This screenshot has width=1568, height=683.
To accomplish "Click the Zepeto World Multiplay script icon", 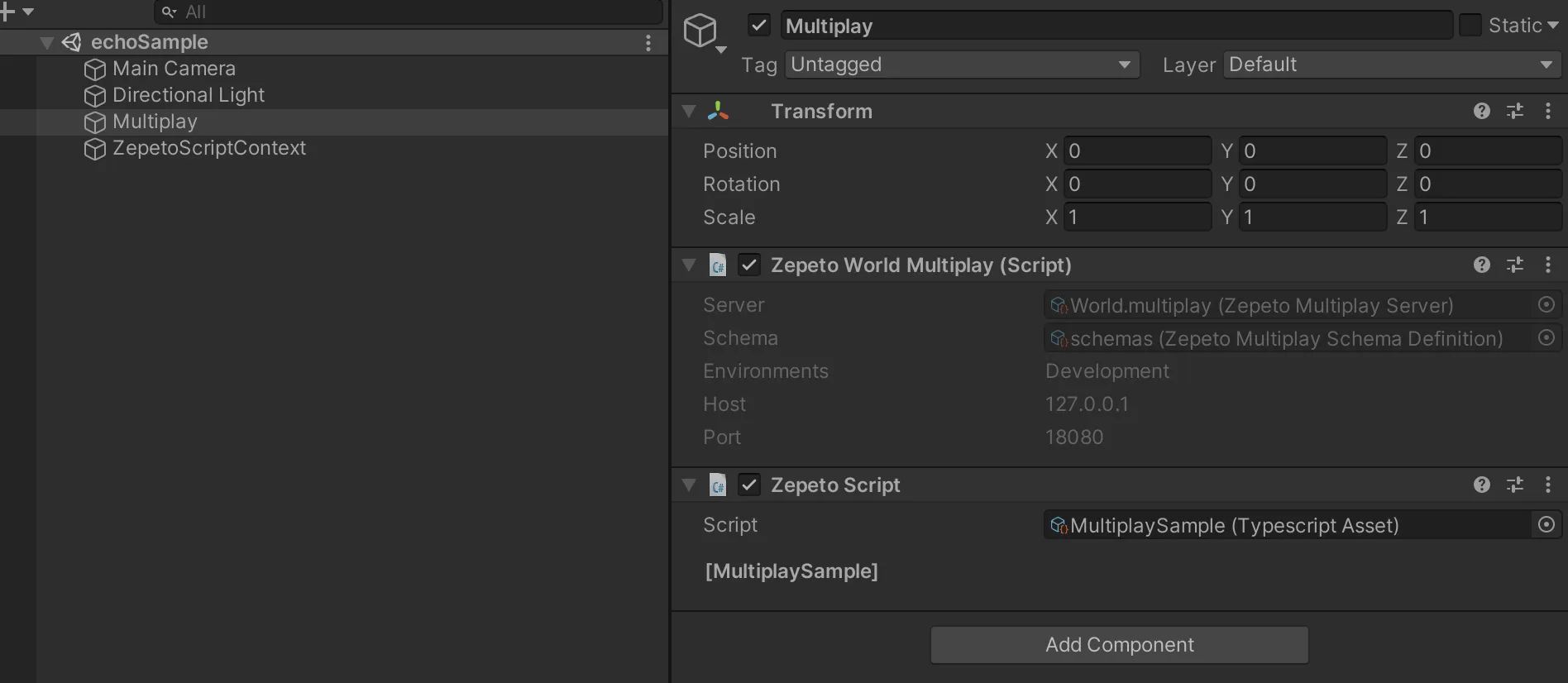I will click(x=718, y=265).
